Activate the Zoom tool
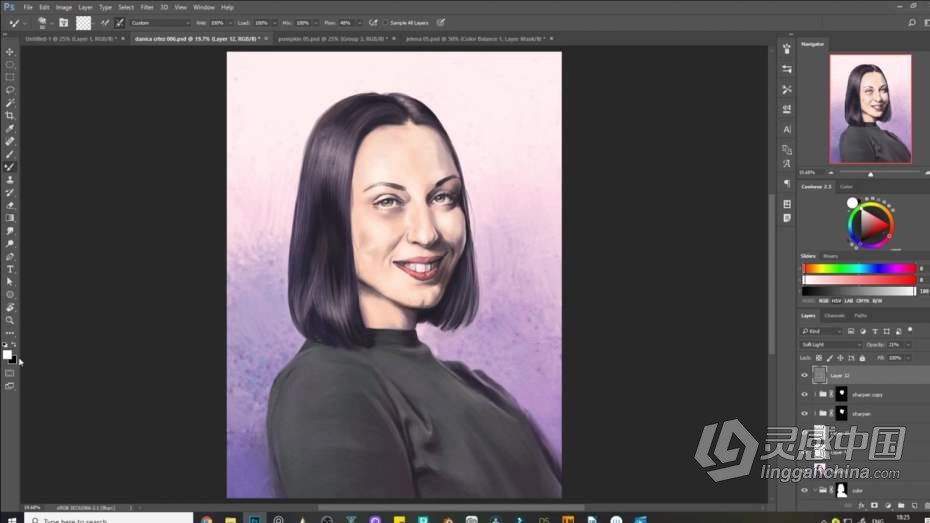The image size is (930, 523). pyautogui.click(x=10, y=320)
